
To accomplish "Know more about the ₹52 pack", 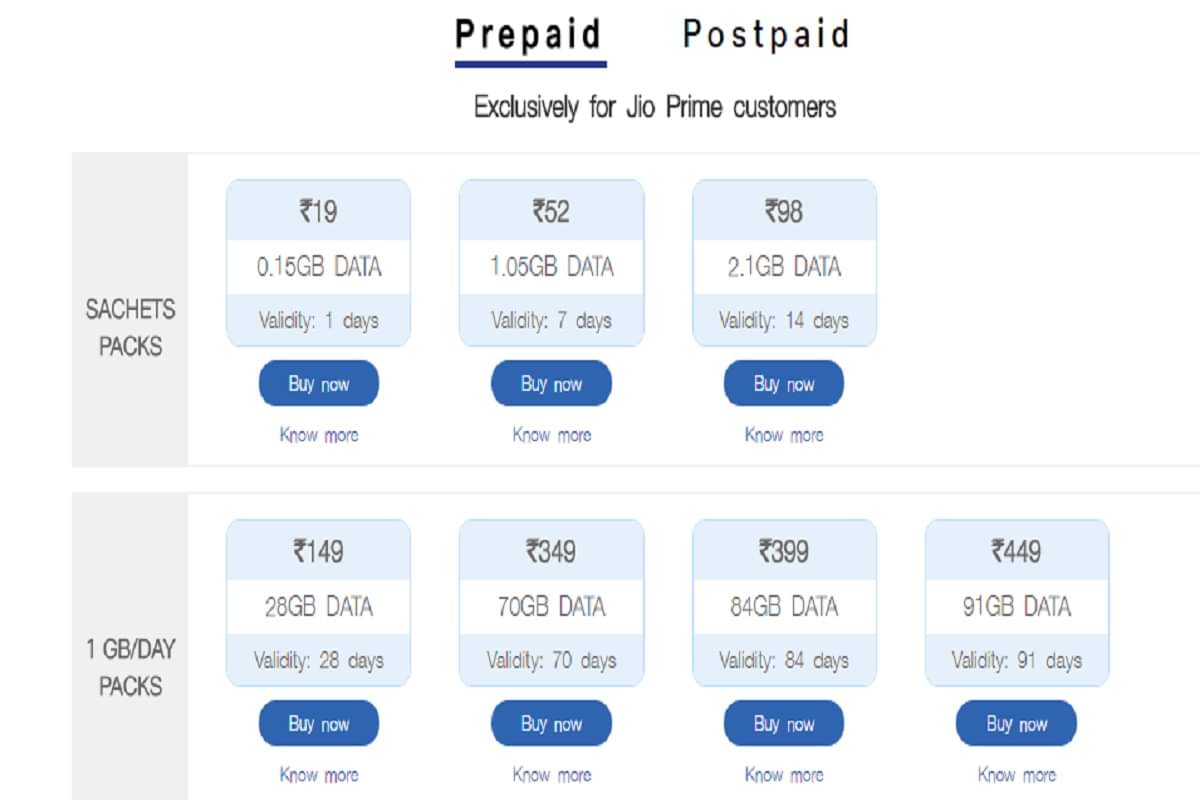I will point(551,434).
